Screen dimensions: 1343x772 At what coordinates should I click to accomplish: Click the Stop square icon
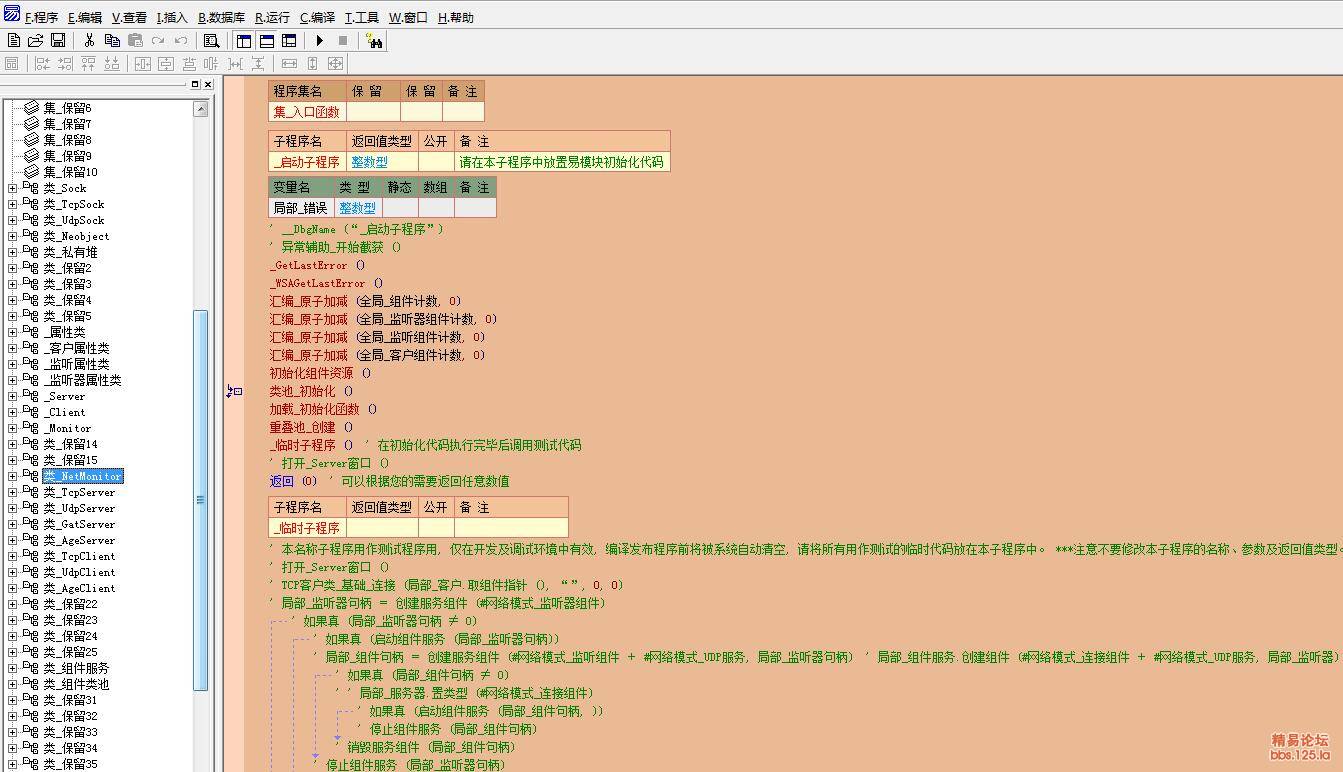click(x=343, y=41)
